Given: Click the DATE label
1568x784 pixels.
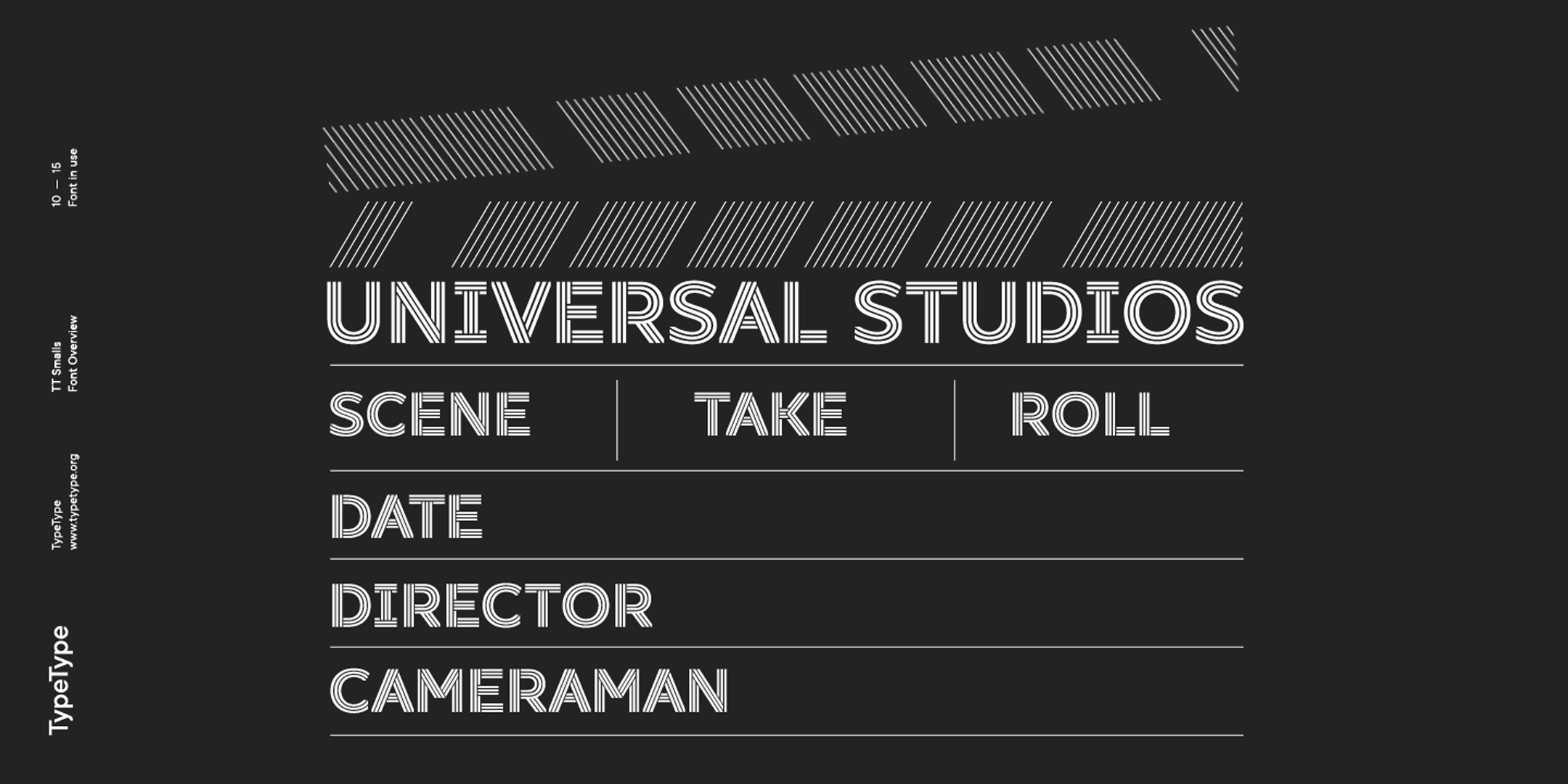Looking at the screenshot, I should point(407,516).
